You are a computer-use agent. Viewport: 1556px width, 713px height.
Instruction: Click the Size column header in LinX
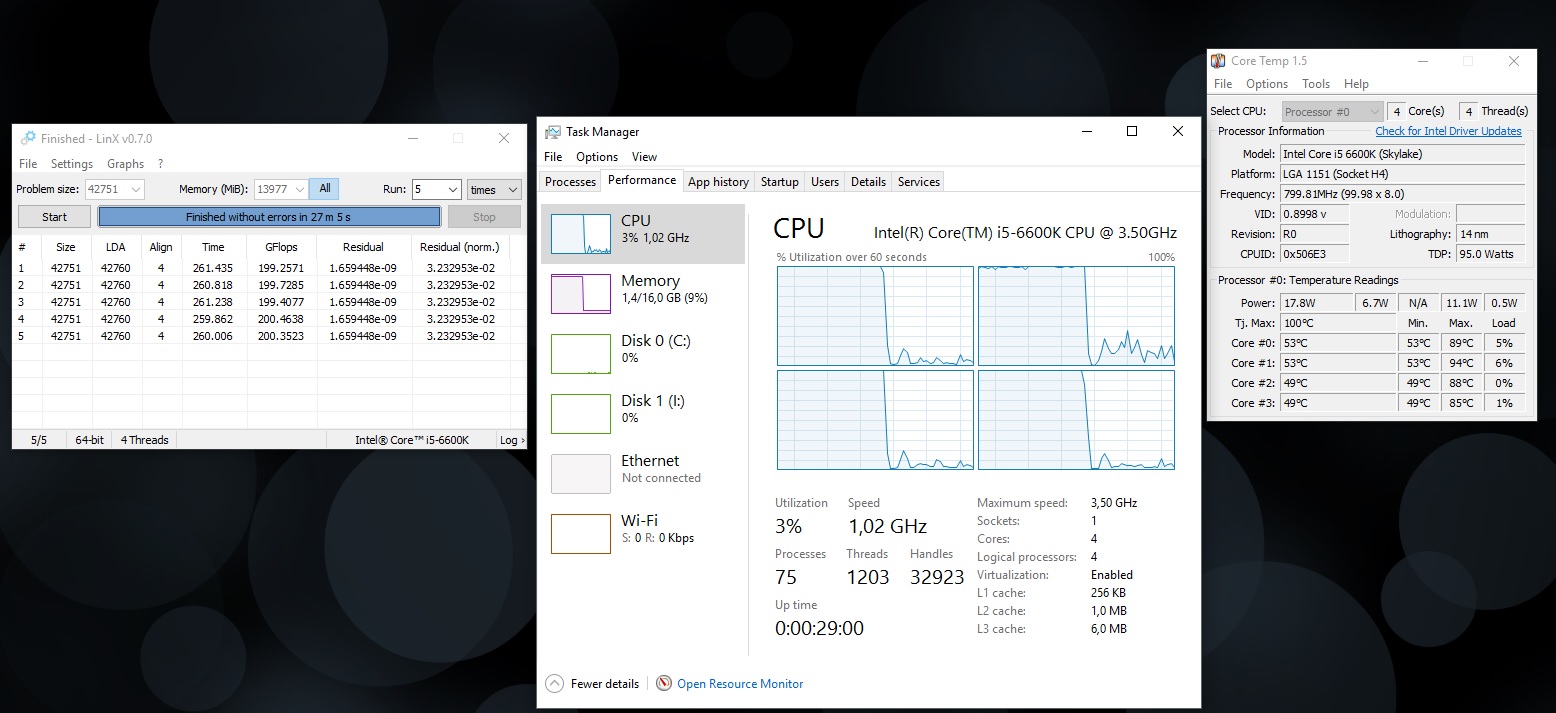pyautogui.click(x=65, y=247)
